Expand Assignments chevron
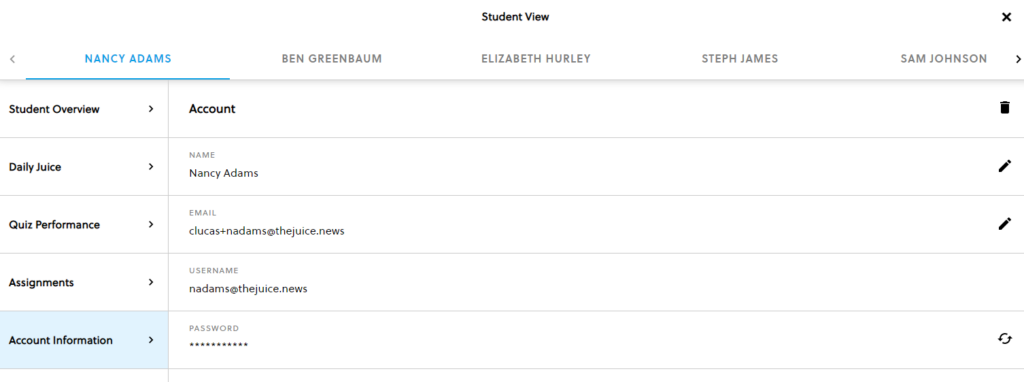The height and width of the screenshot is (382, 1024). tap(151, 282)
